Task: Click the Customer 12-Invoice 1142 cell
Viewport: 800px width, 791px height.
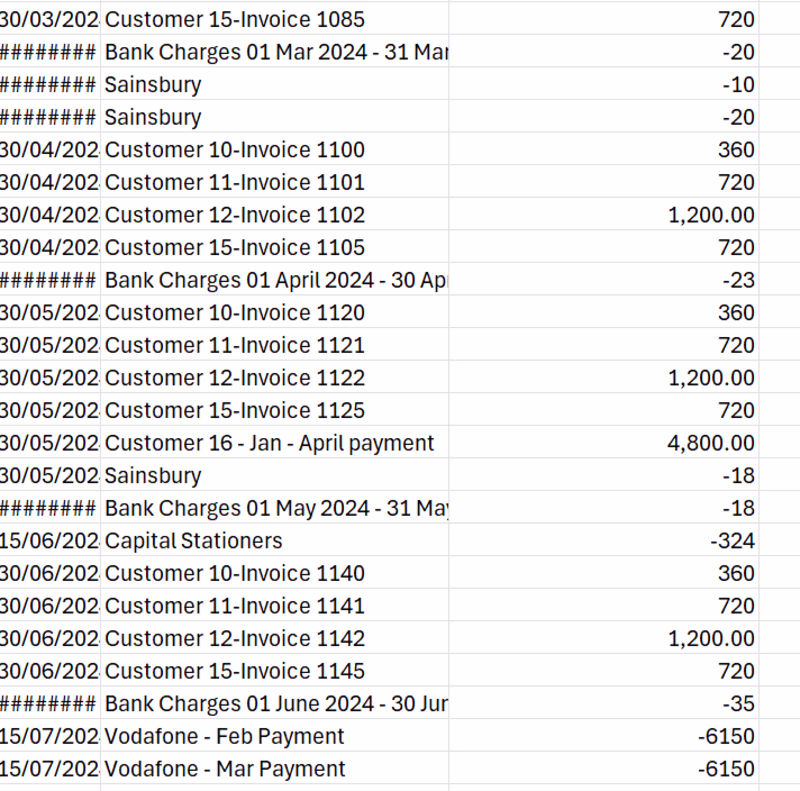Action: (235, 638)
